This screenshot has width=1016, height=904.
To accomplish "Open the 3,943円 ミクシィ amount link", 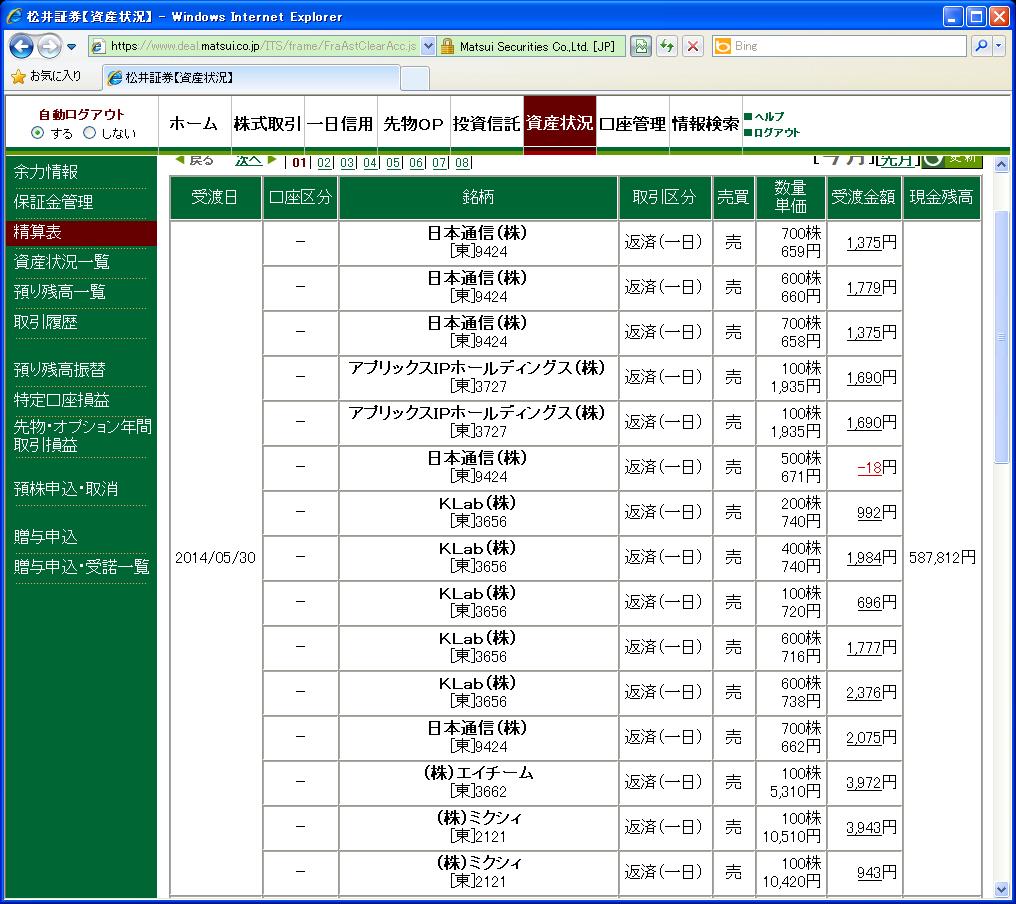I will tap(864, 827).
